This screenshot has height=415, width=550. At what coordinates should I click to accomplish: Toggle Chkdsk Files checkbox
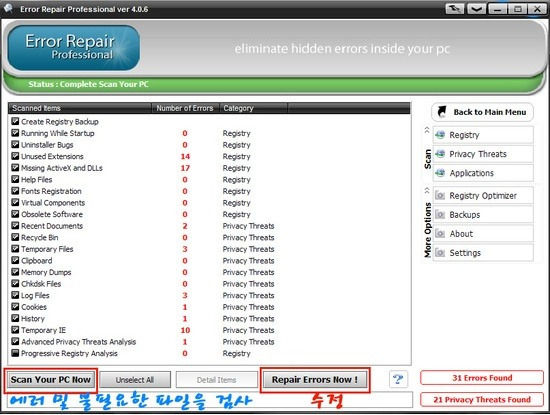[x=15, y=283]
